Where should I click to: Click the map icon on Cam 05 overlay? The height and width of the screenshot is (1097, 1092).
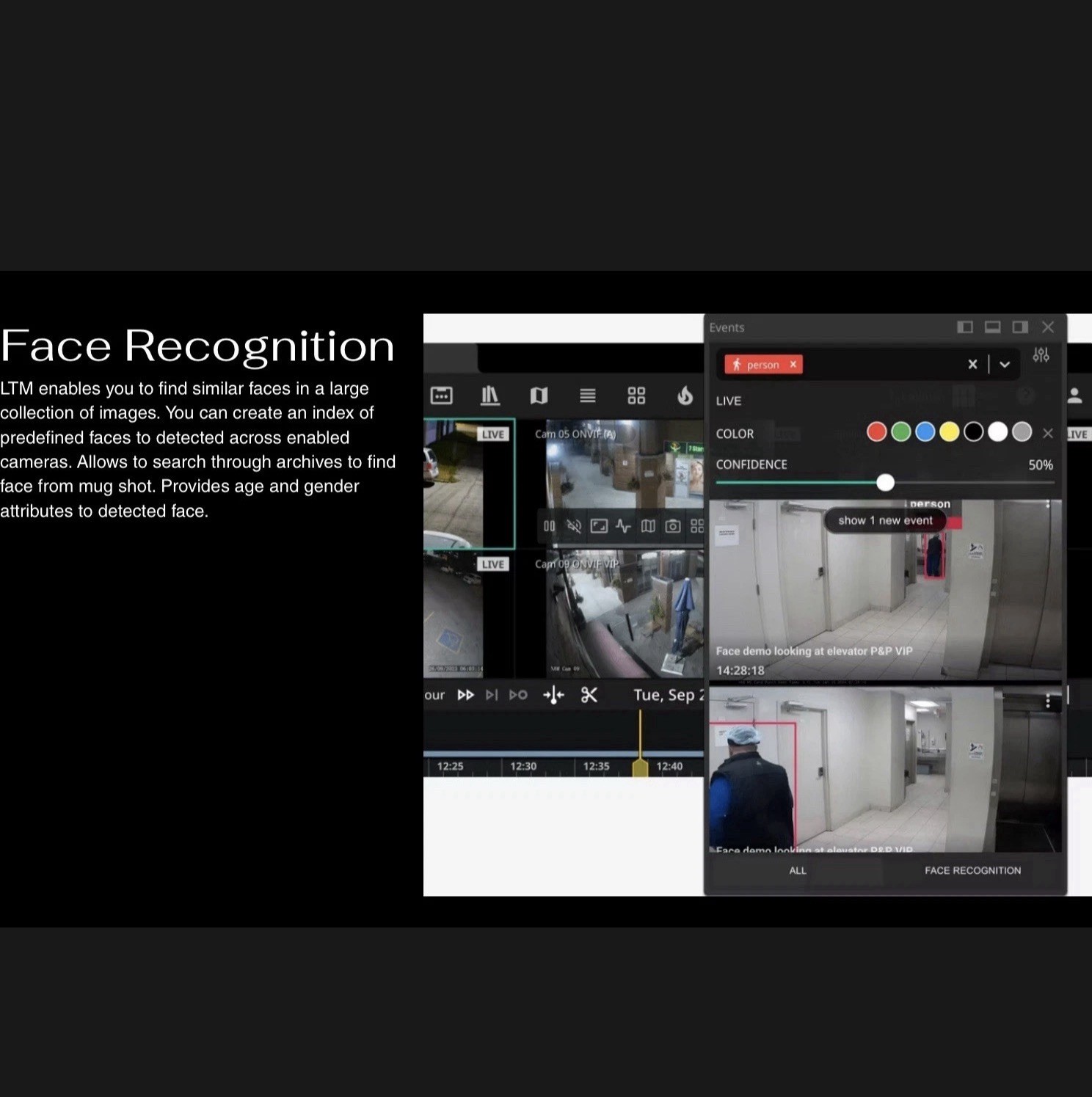click(x=648, y=526)
